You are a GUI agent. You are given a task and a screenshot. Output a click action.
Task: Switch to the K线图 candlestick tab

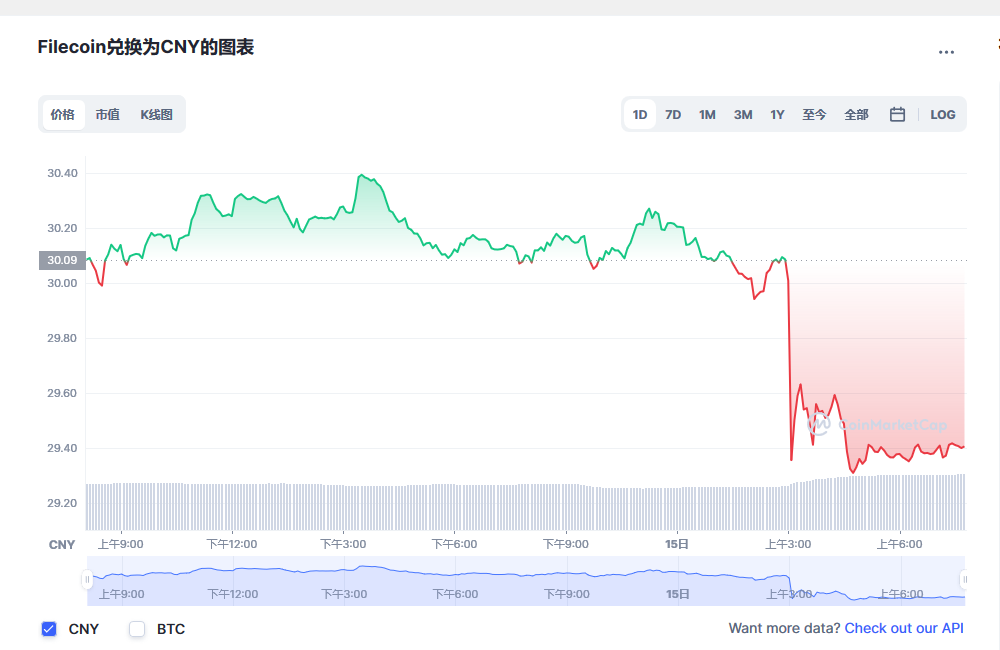click(157, 115)
